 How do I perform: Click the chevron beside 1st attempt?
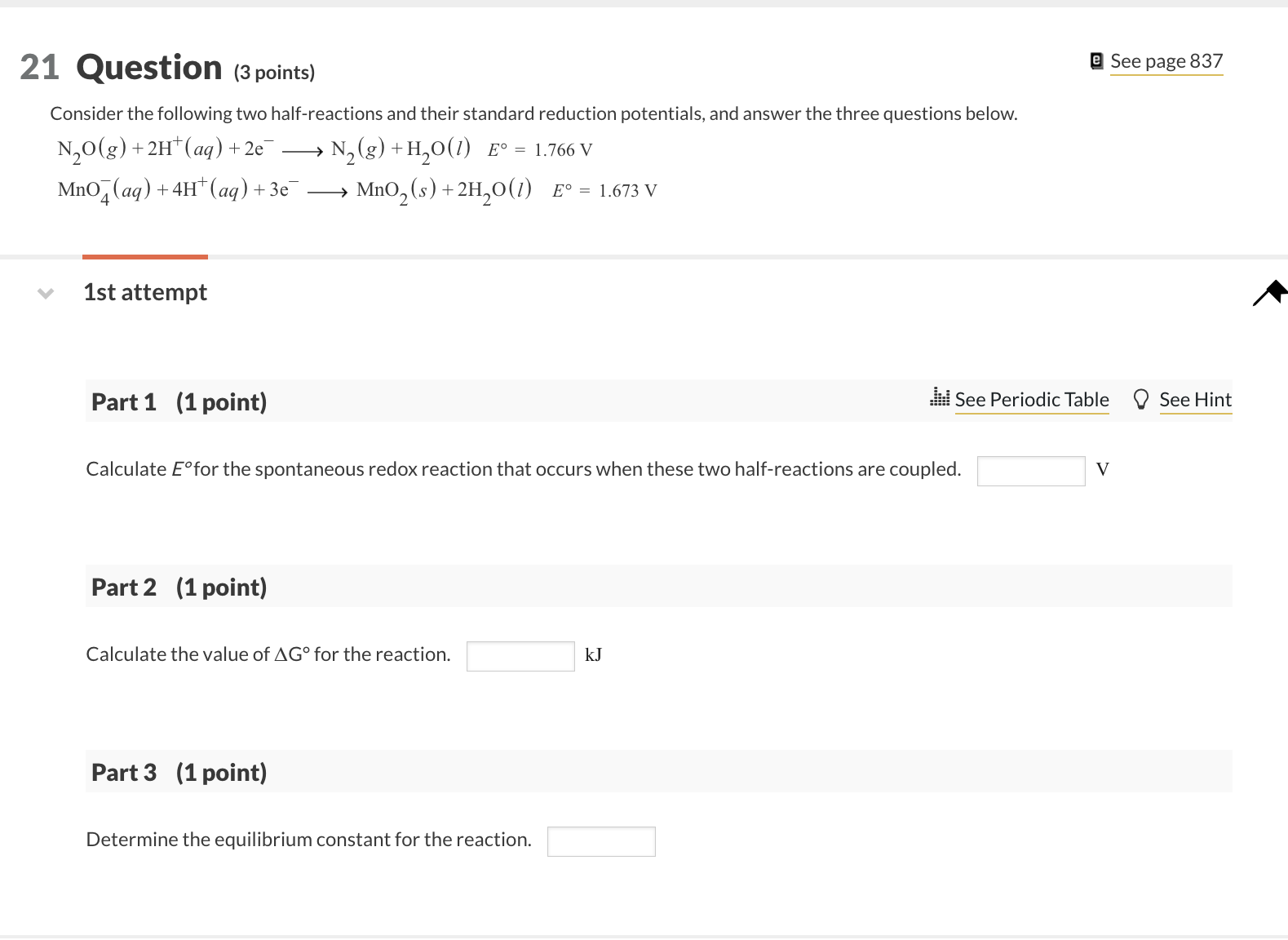click(x=45, y=292)
